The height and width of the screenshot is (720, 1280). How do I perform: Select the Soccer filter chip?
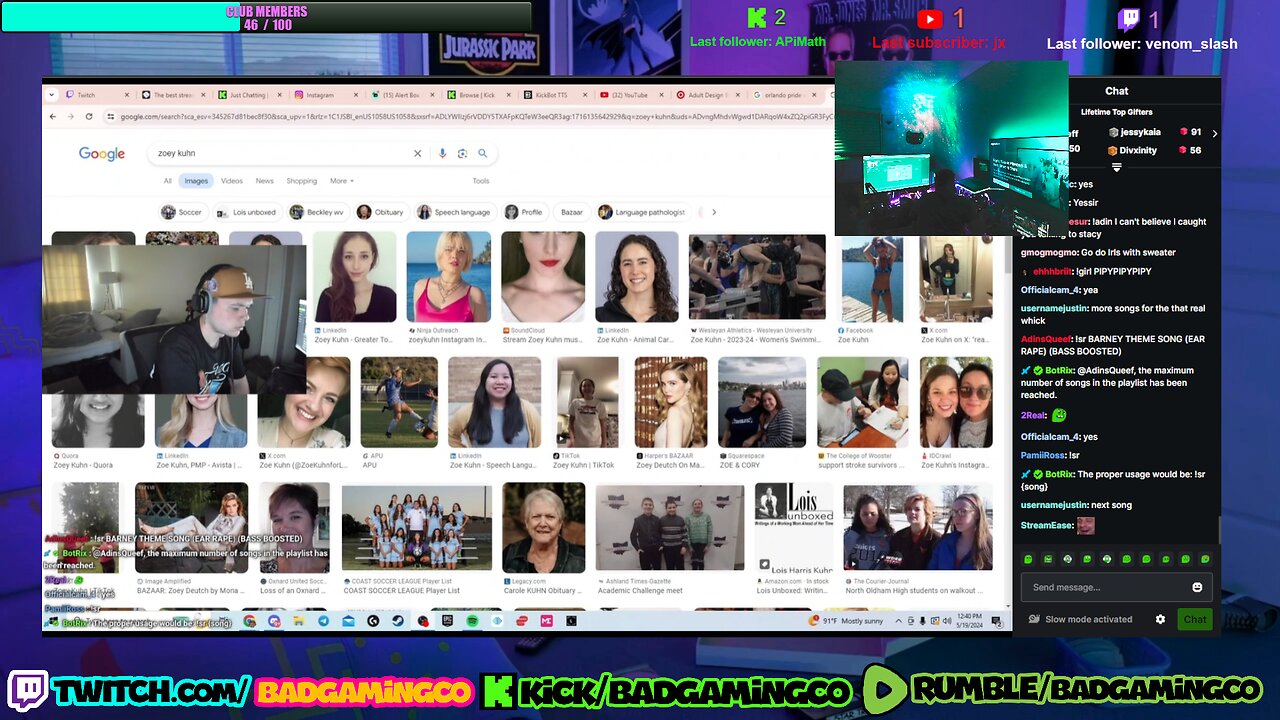tap(182, 212)
